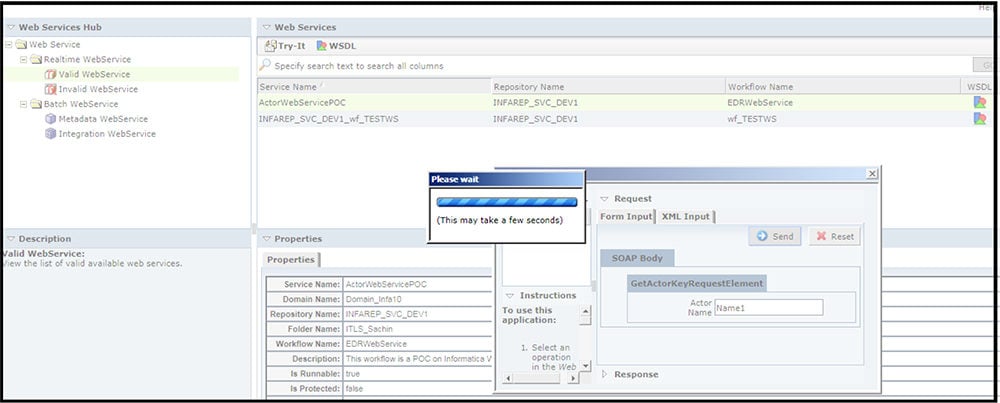This screenshot has width=1000, height=403.
Task: Select Integration WebService tree item
Action: point(107,134)
